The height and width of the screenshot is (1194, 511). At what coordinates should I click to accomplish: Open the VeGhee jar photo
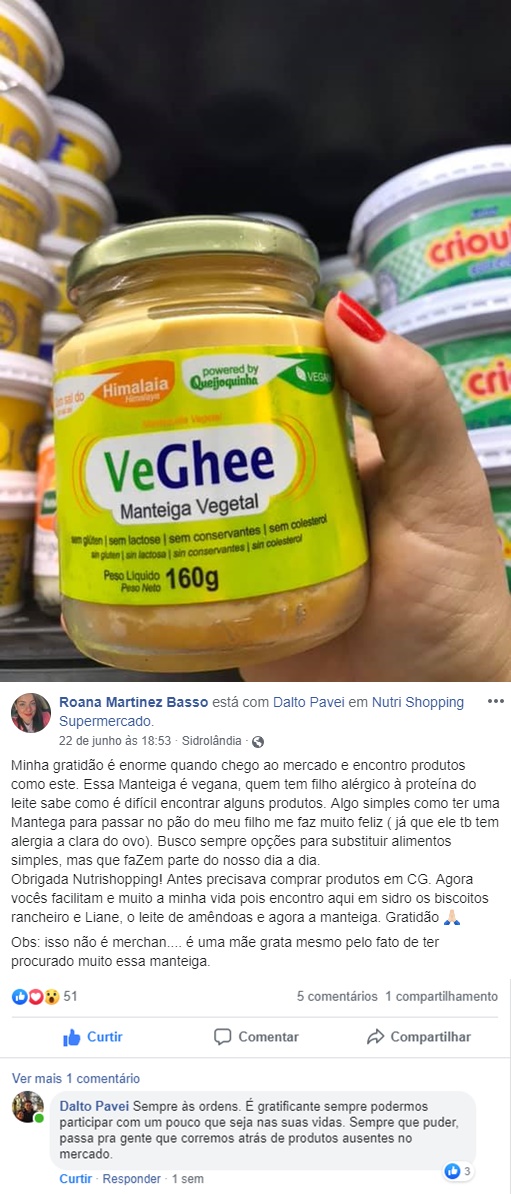255,340
